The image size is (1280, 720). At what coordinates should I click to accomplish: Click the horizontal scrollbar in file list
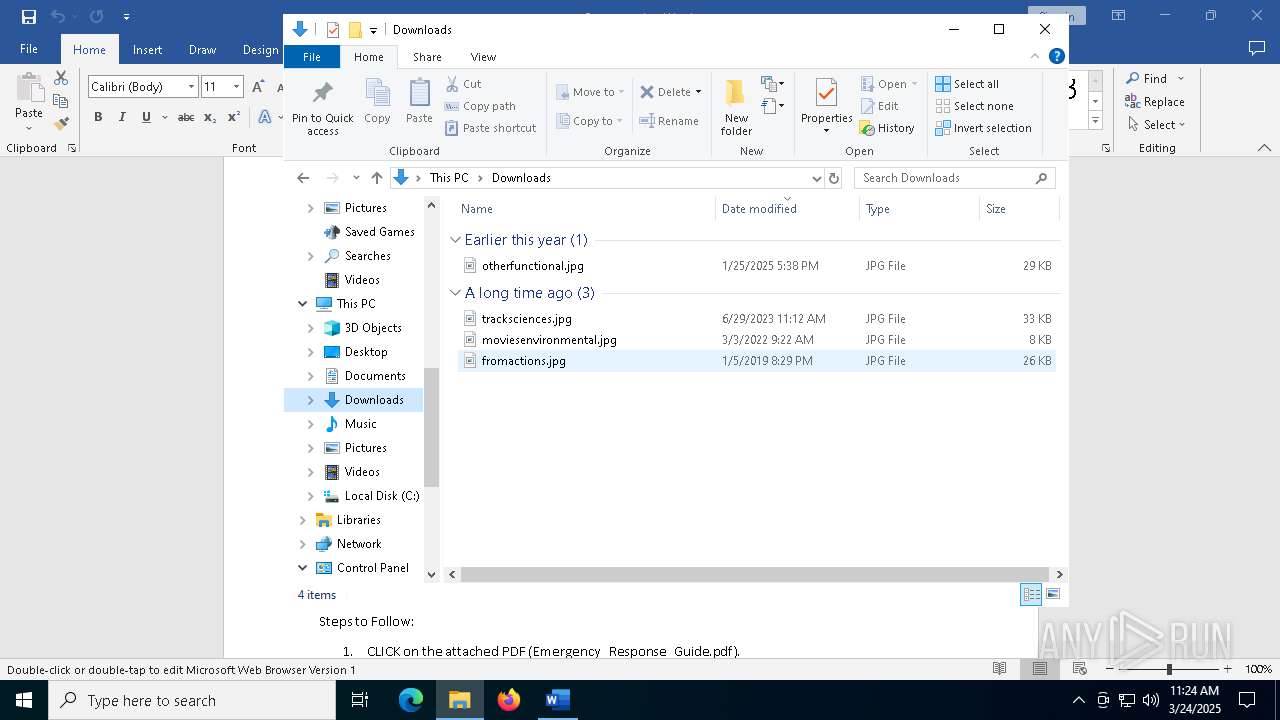pyautogui.click(x=755, y=574)
